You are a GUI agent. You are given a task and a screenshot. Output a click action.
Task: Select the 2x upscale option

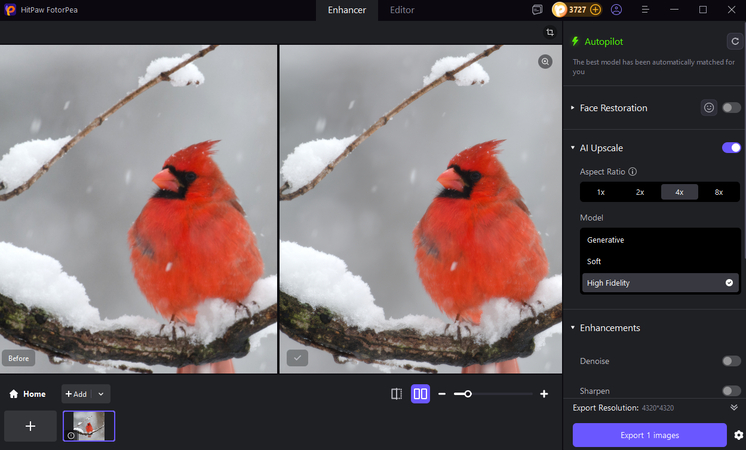640,192
